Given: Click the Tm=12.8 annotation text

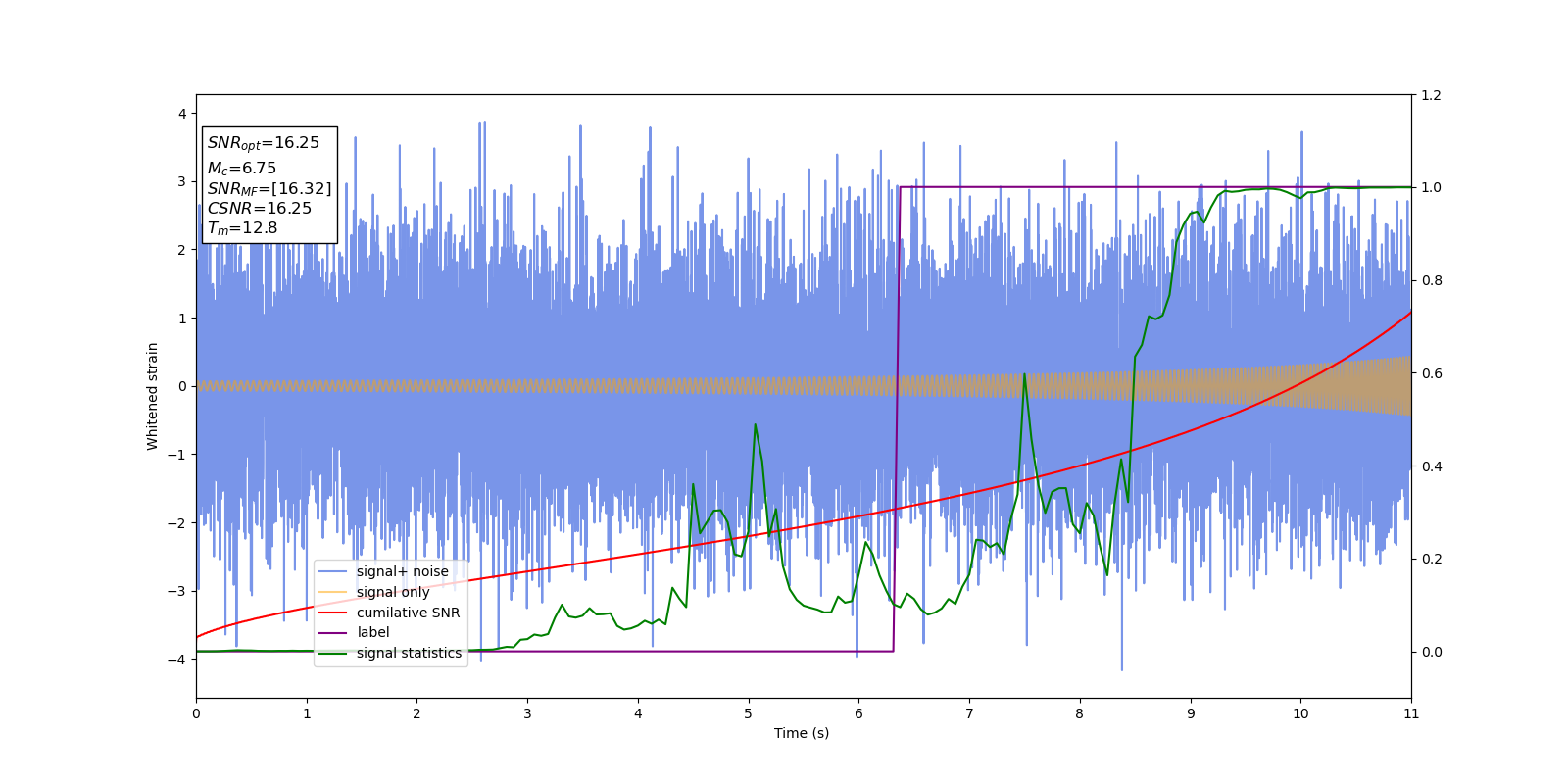Looking at the screenshot, I should pyautogui.click(x=242, y=228).
